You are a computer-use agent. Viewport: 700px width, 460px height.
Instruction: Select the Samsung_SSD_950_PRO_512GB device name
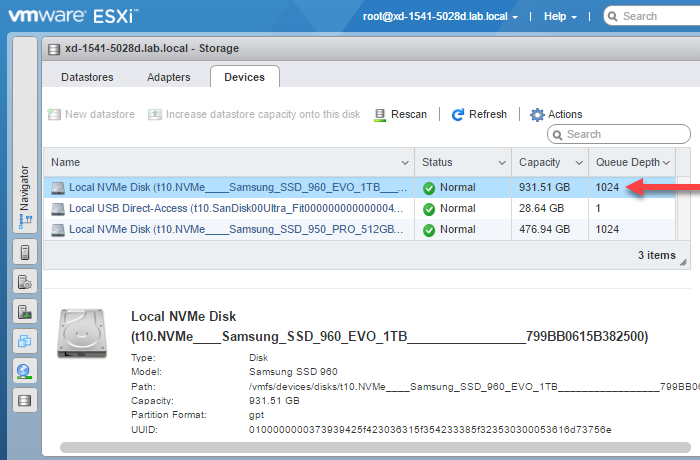[236, 230]
